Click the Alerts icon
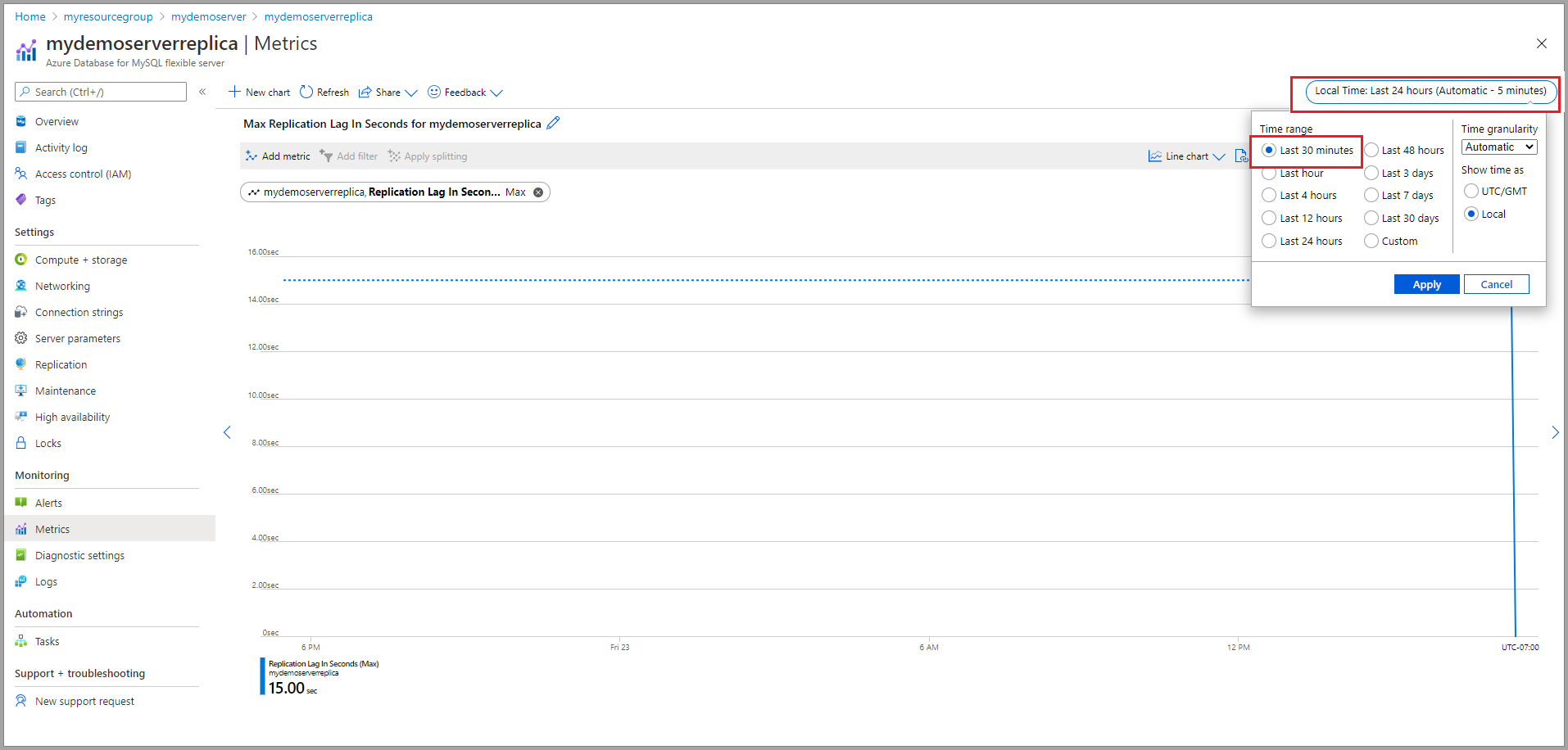The width and height of the screenshot is (1568, 750). click(x=21, y=503)
